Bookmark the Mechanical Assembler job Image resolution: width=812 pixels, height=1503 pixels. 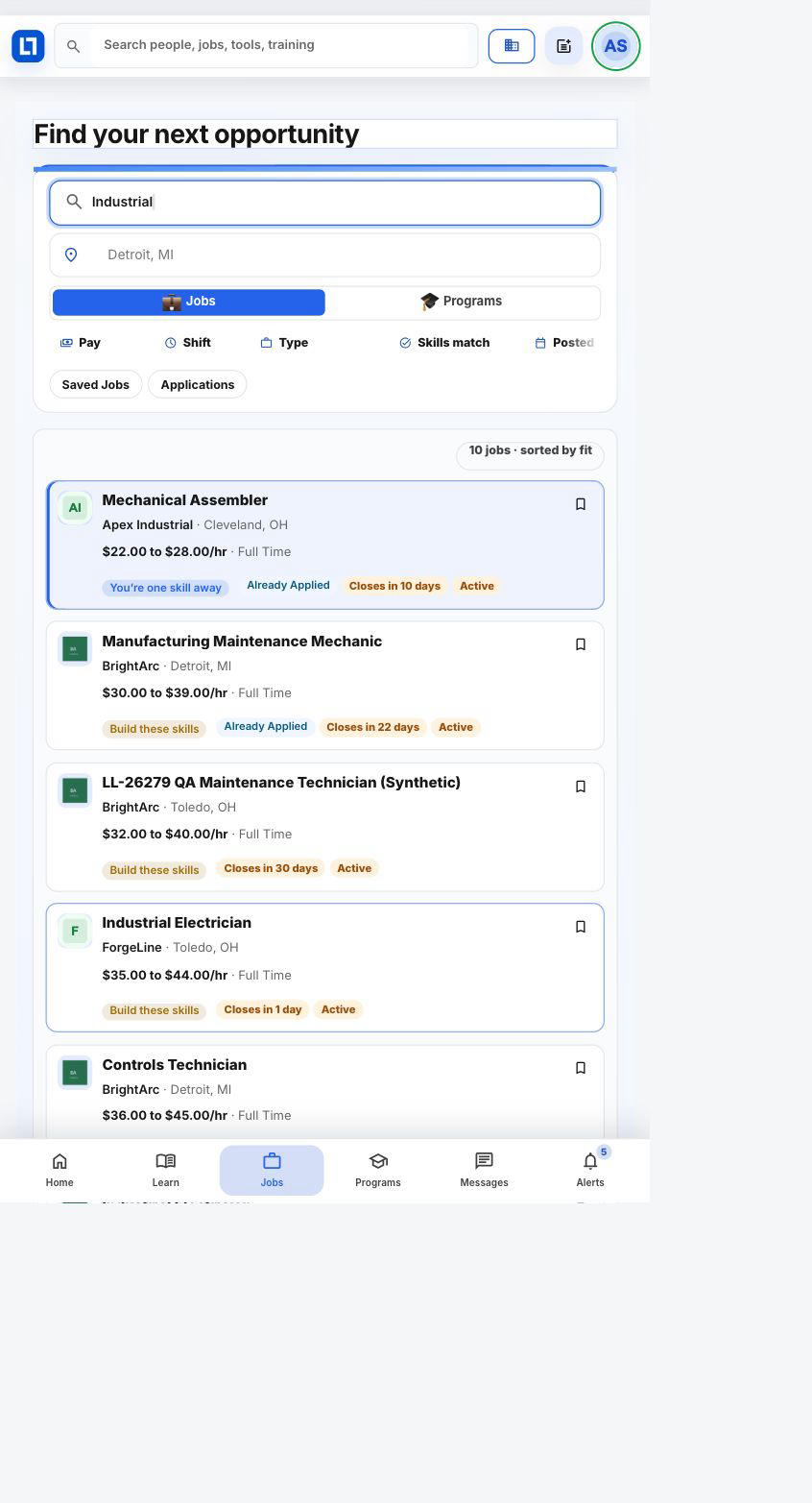[x=581, y=504]
